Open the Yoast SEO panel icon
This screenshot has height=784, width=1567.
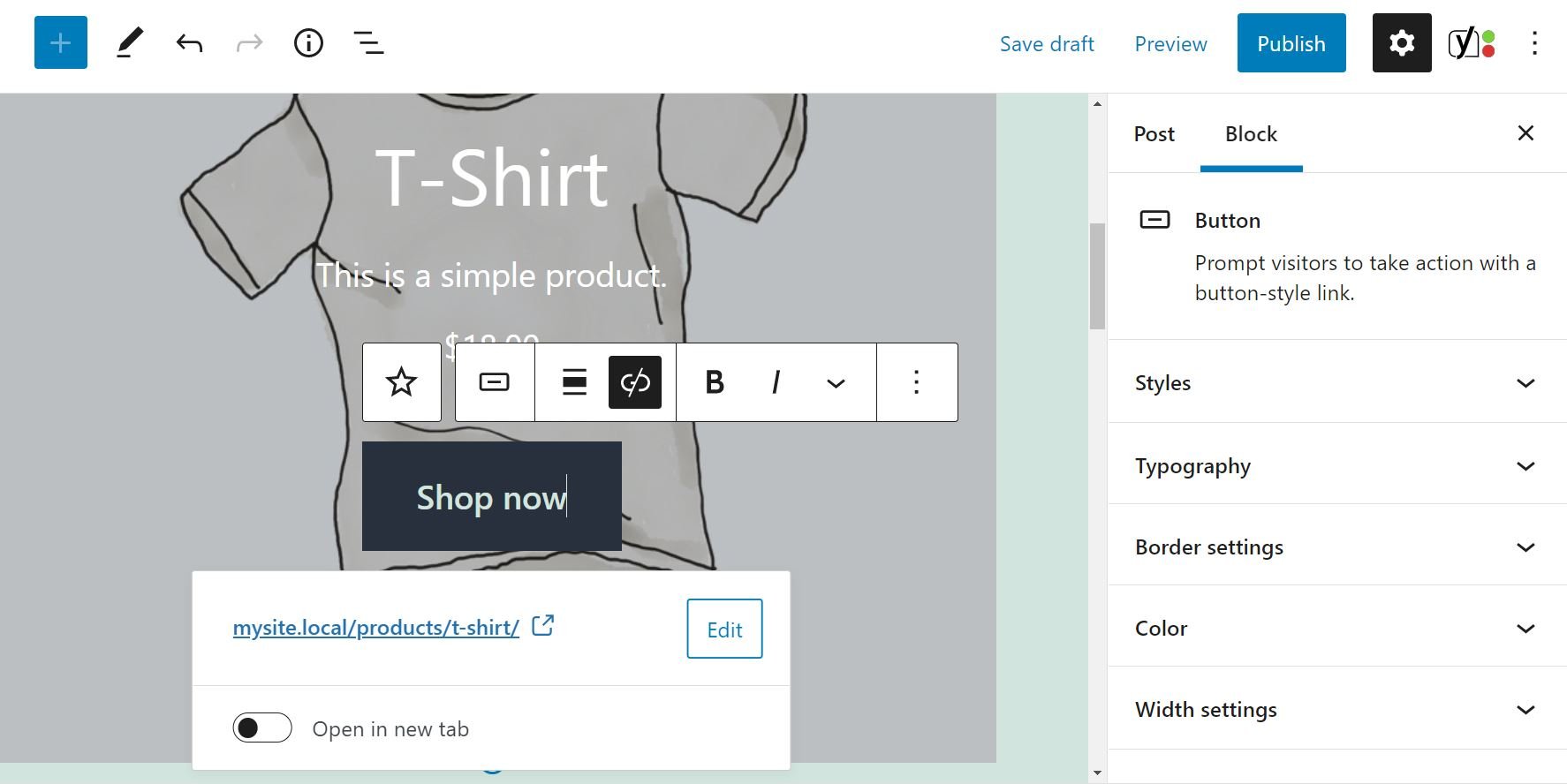pyautogui.click(x=1471, y=42)
